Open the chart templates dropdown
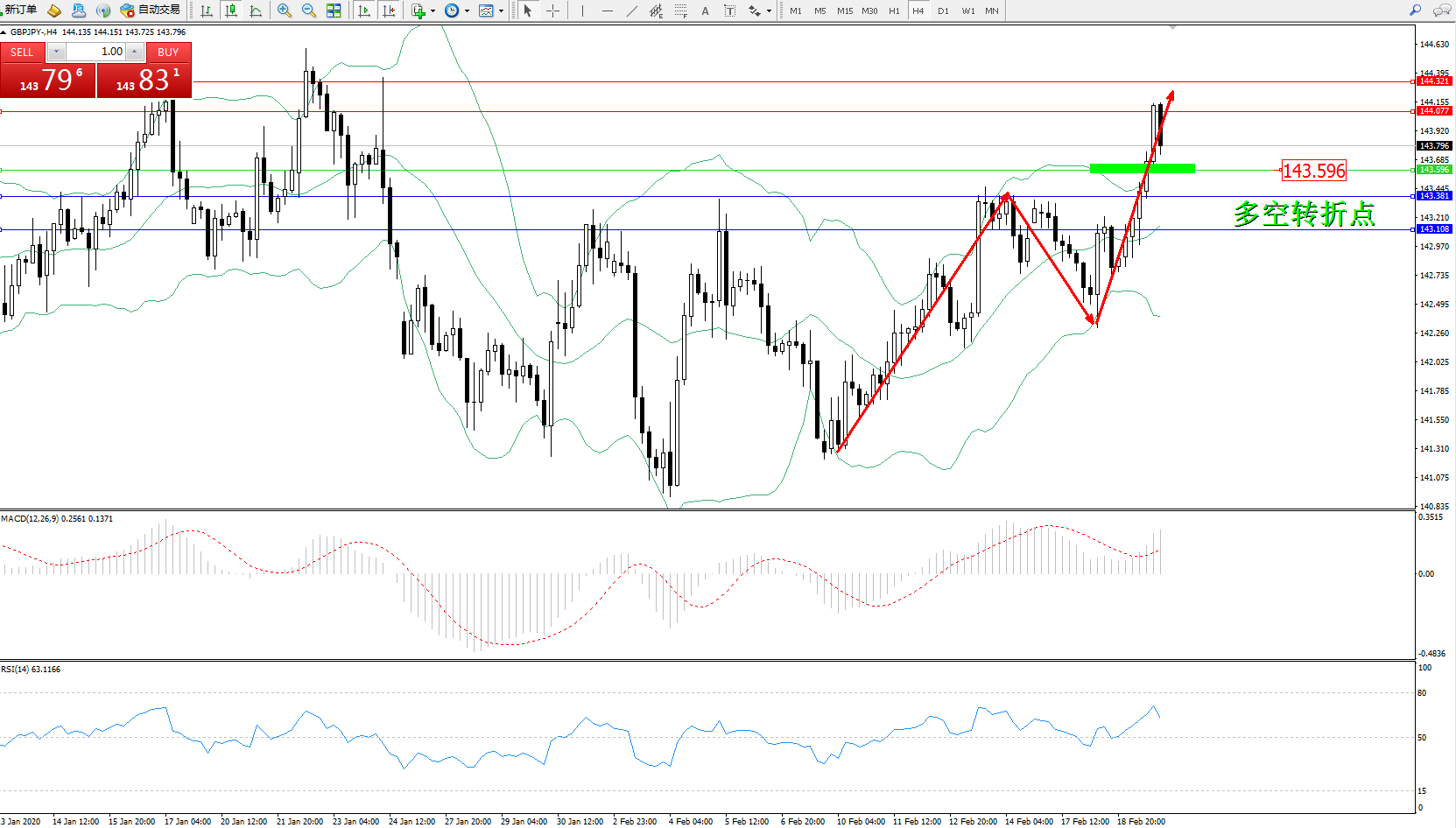This screenshot has height=828, width=1456. 501,11
